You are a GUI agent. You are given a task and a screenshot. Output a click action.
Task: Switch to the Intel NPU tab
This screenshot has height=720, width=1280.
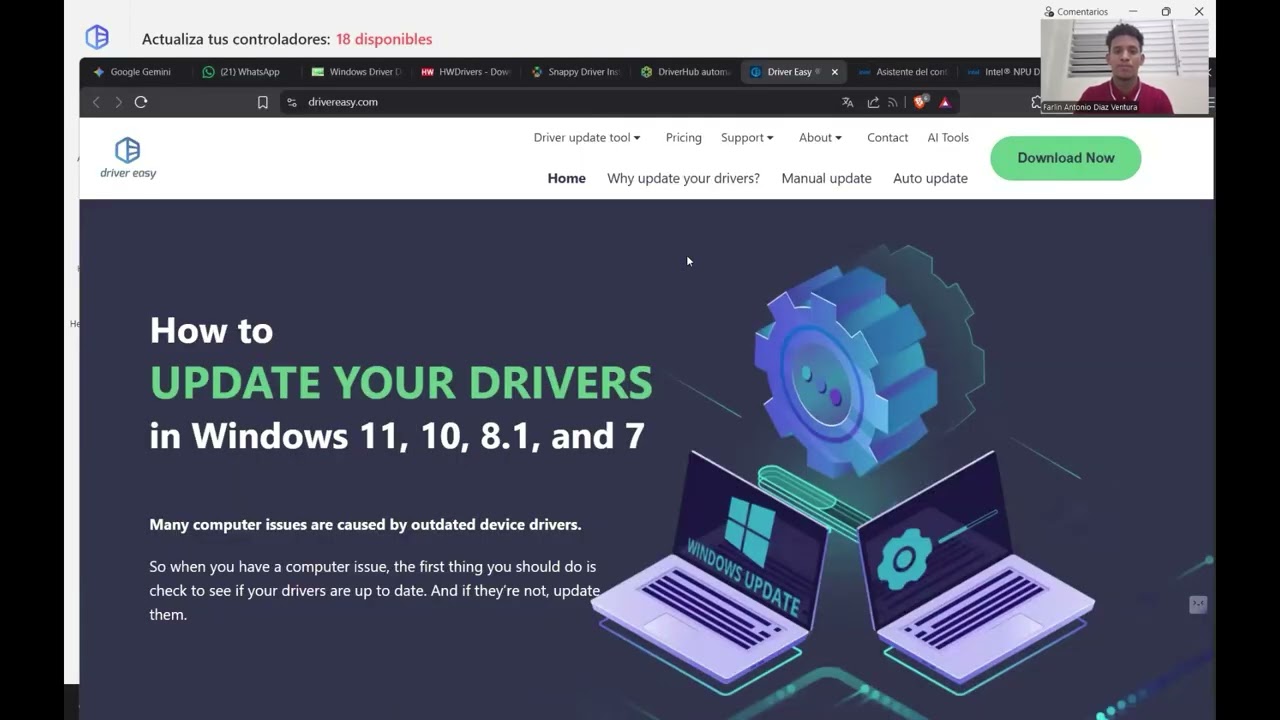pyautogui.click(x=1003, y=72)
